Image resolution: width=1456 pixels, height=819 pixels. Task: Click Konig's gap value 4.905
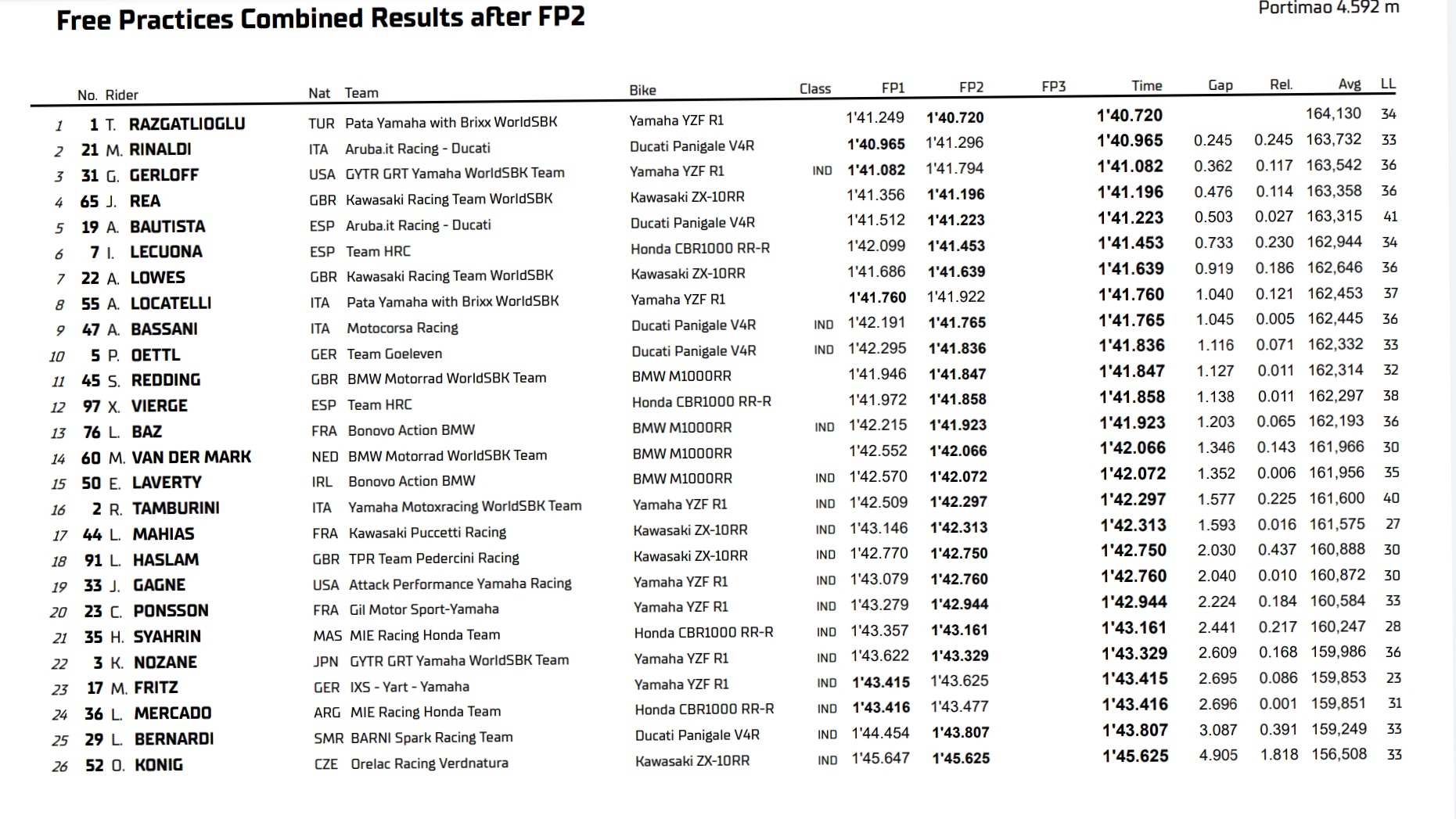[x=1218, y=756]
